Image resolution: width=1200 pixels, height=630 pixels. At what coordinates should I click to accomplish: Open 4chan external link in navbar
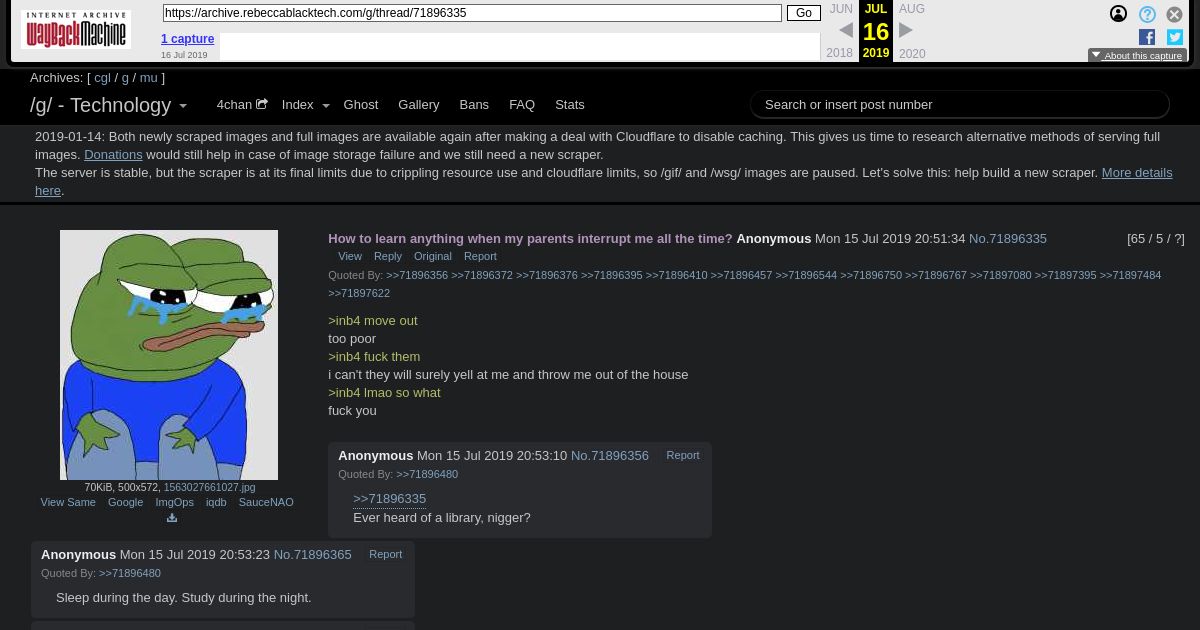pos(242,104)
